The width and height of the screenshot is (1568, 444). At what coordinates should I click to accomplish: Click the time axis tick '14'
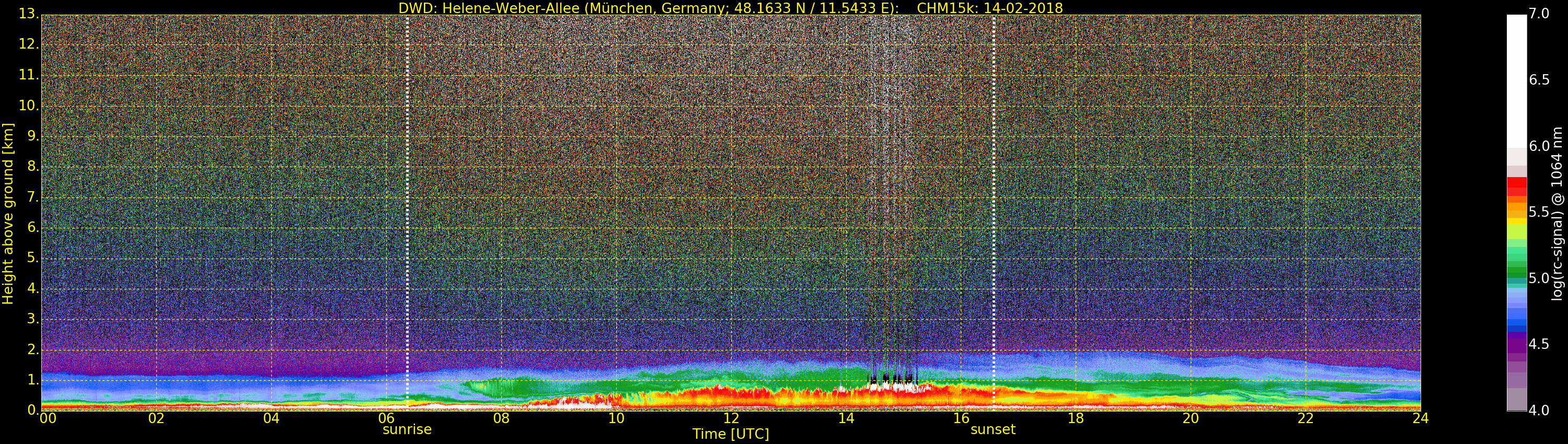click(x=846, y=418)
